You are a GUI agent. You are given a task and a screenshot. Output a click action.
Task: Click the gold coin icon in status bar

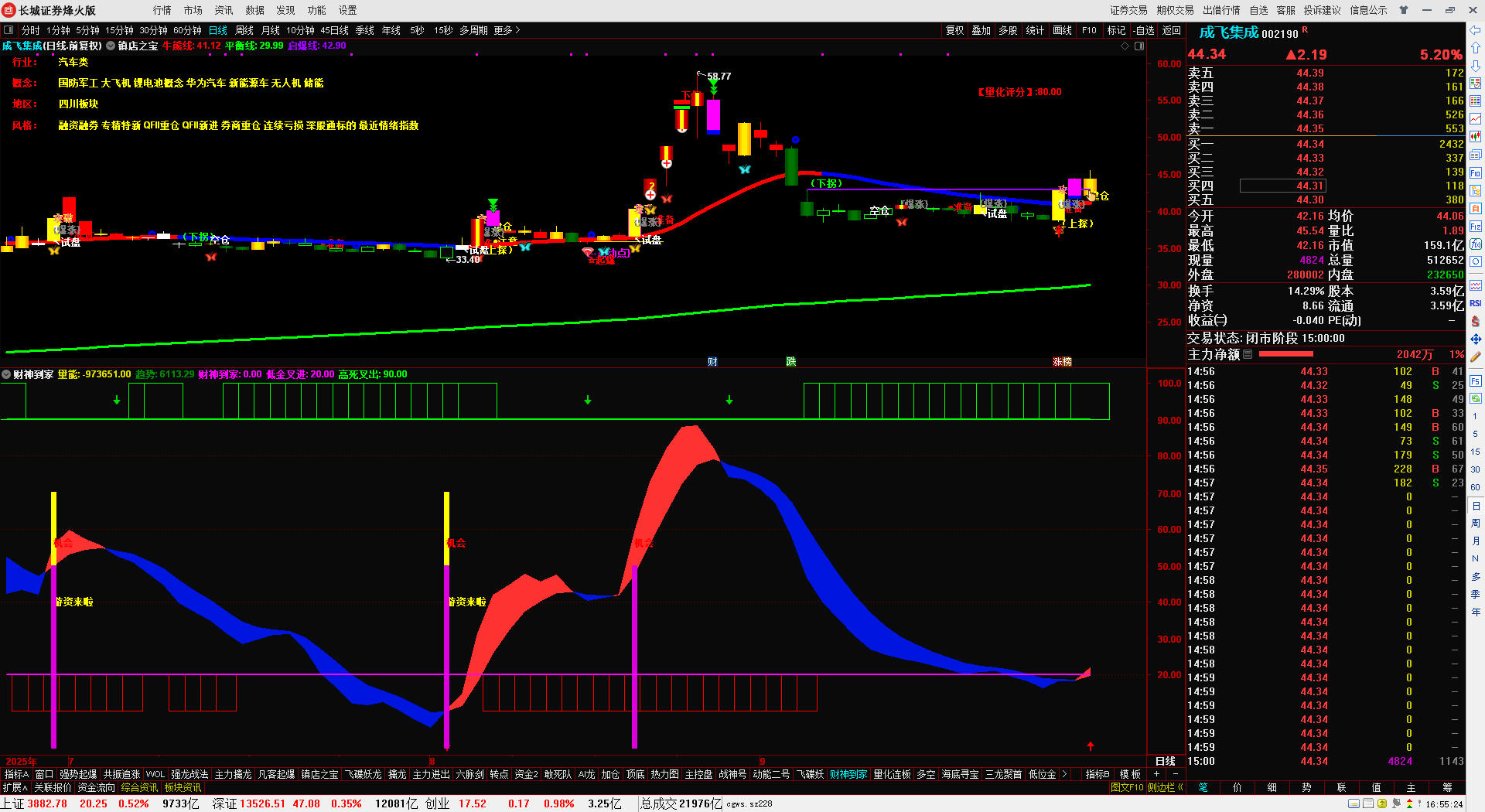click(1382, 803)
